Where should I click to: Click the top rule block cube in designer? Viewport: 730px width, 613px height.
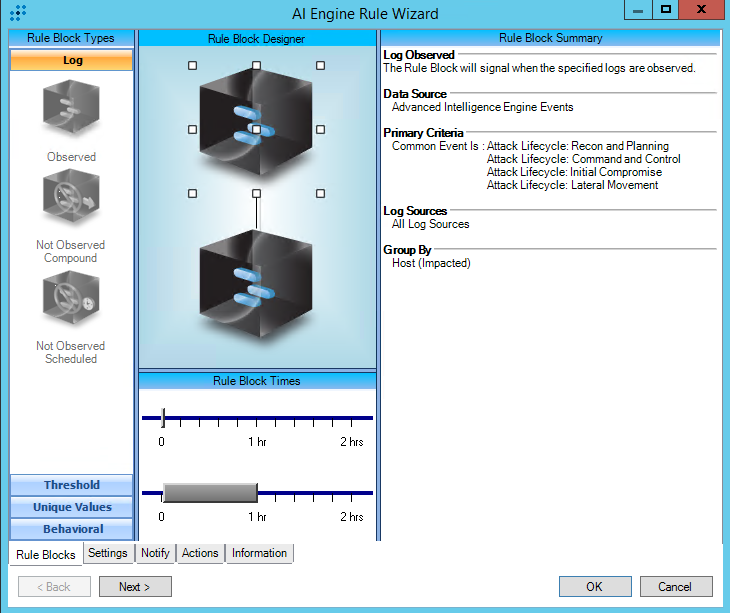point(256,129)
